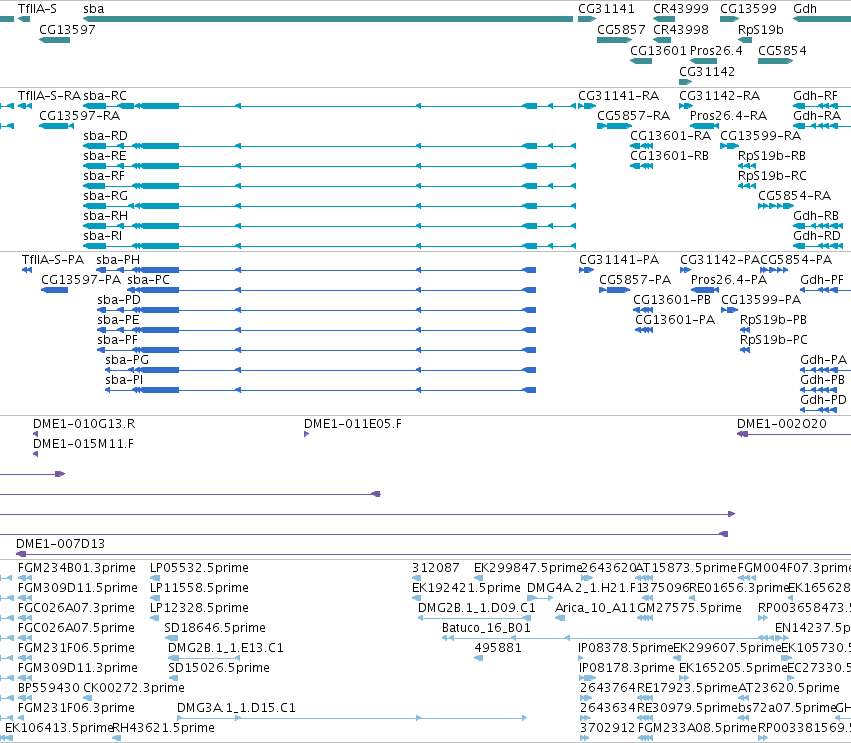
Task: Click clone label DME1-007D13
Action: pyautogui.click(x=60, y=544)
